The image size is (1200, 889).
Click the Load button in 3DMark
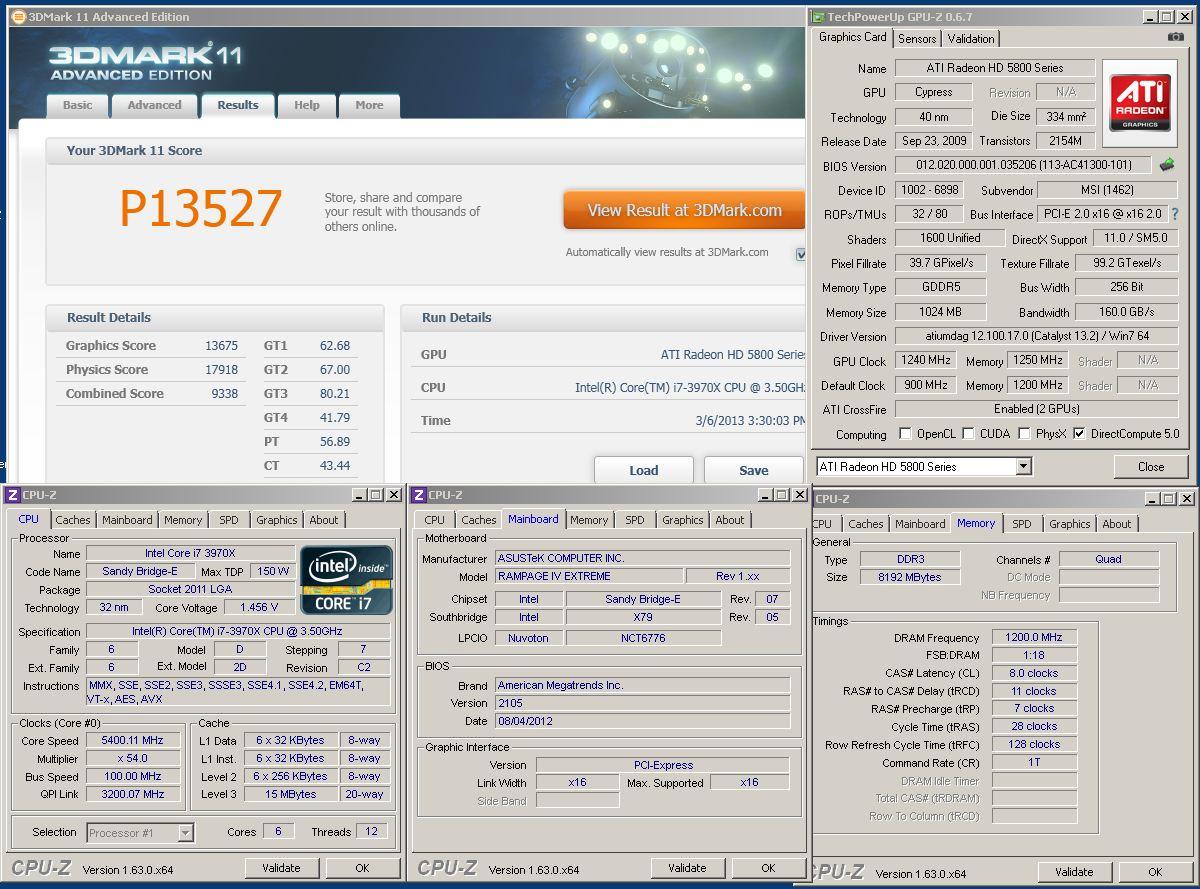coord(644,470)
